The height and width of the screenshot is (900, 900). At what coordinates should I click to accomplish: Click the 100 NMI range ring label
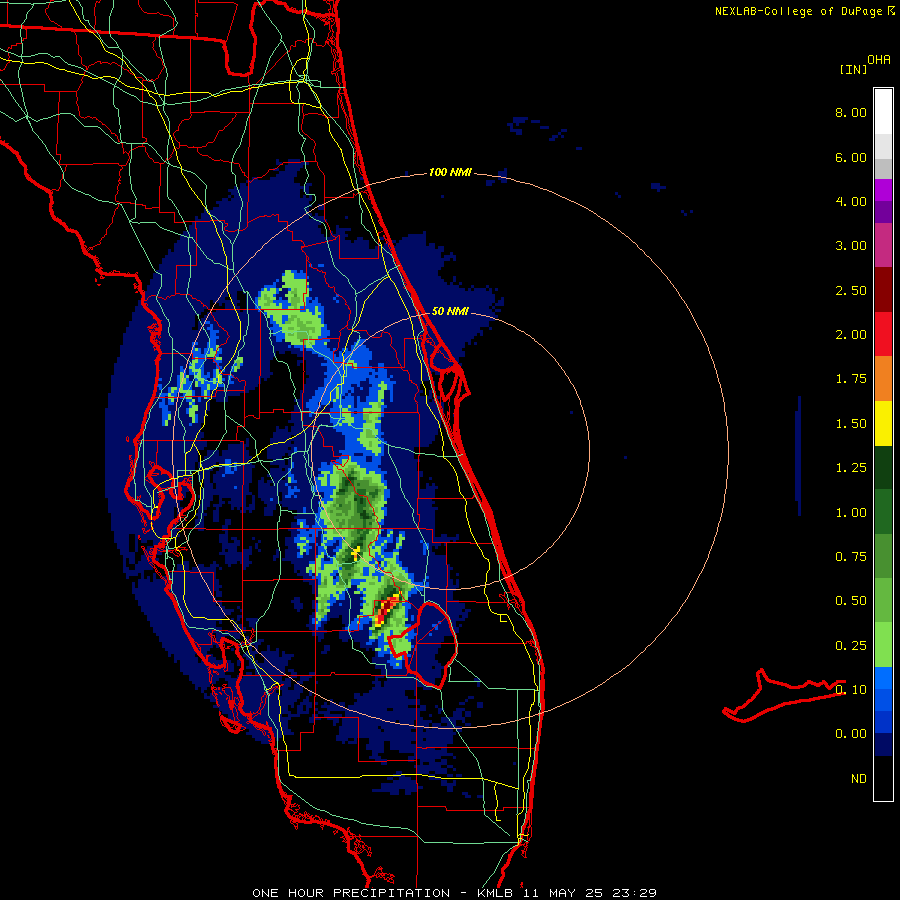pos(450,172)
